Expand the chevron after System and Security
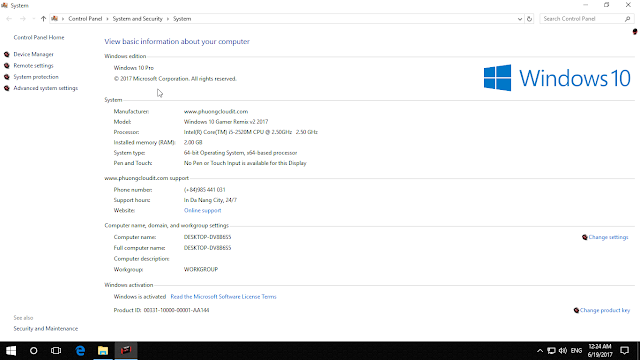The width and height of the screenshot is (640, 360). click(x=167, y=19)
